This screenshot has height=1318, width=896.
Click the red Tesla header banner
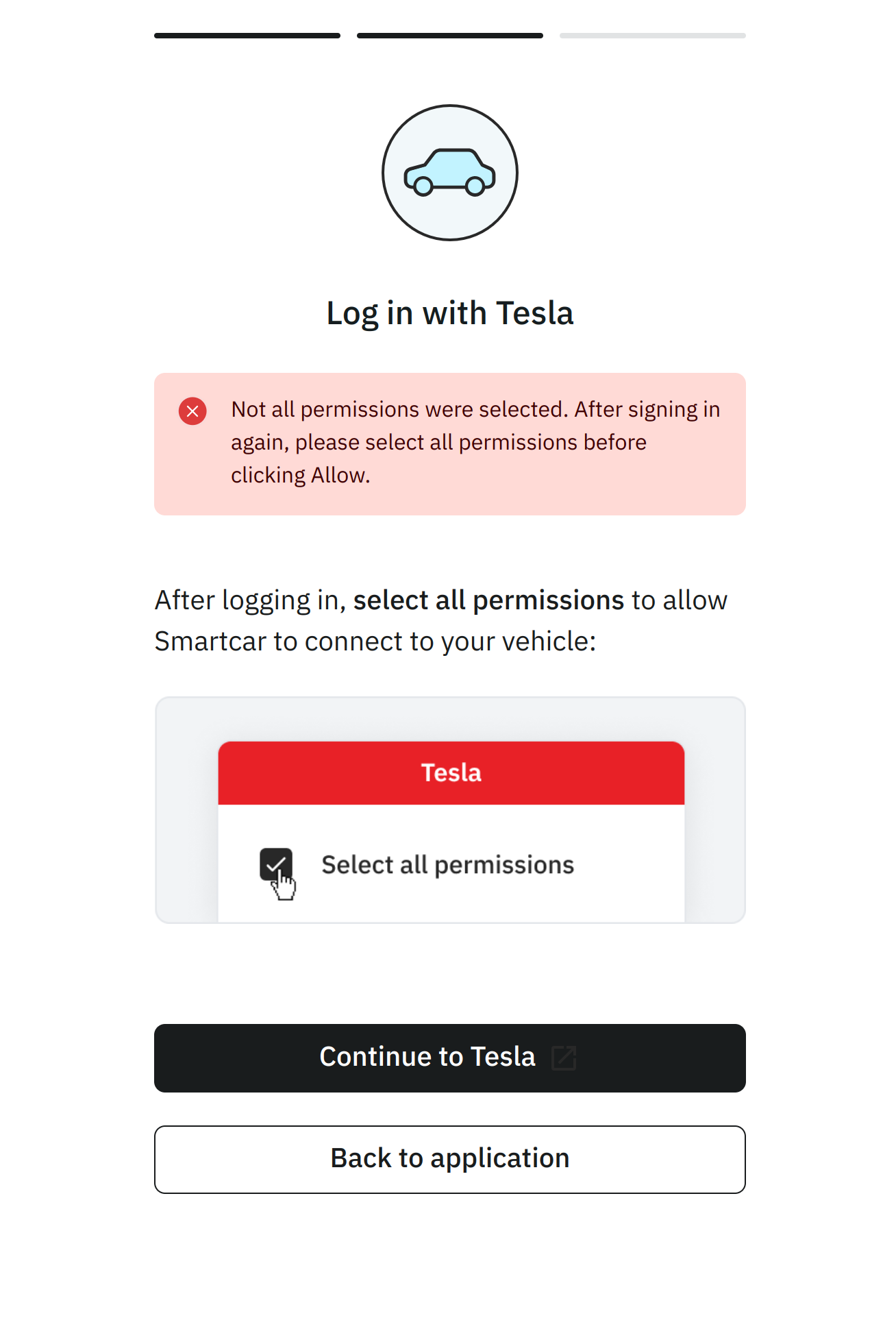click(x=451, y=773)
